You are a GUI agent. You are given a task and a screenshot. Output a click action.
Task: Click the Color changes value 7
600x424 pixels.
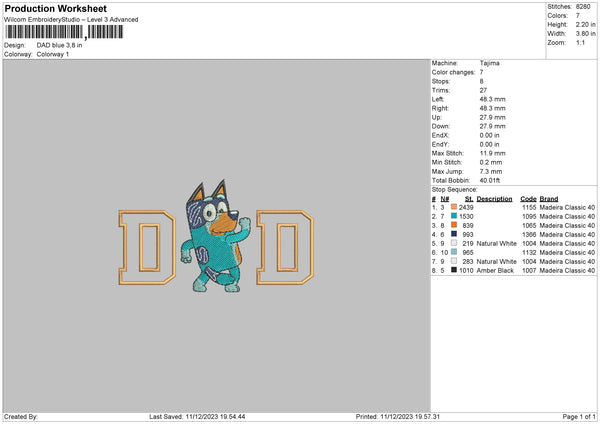pyautogui.click(x=481, y=72)
